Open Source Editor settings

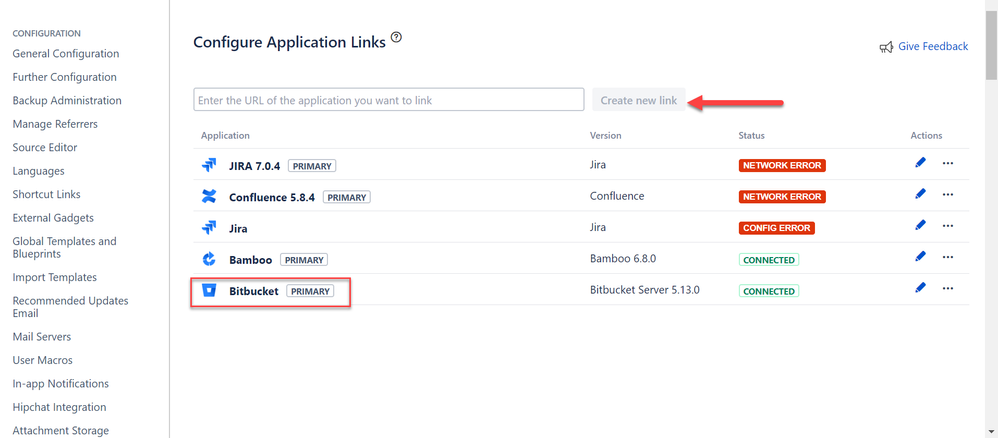[x=45, y=148]
